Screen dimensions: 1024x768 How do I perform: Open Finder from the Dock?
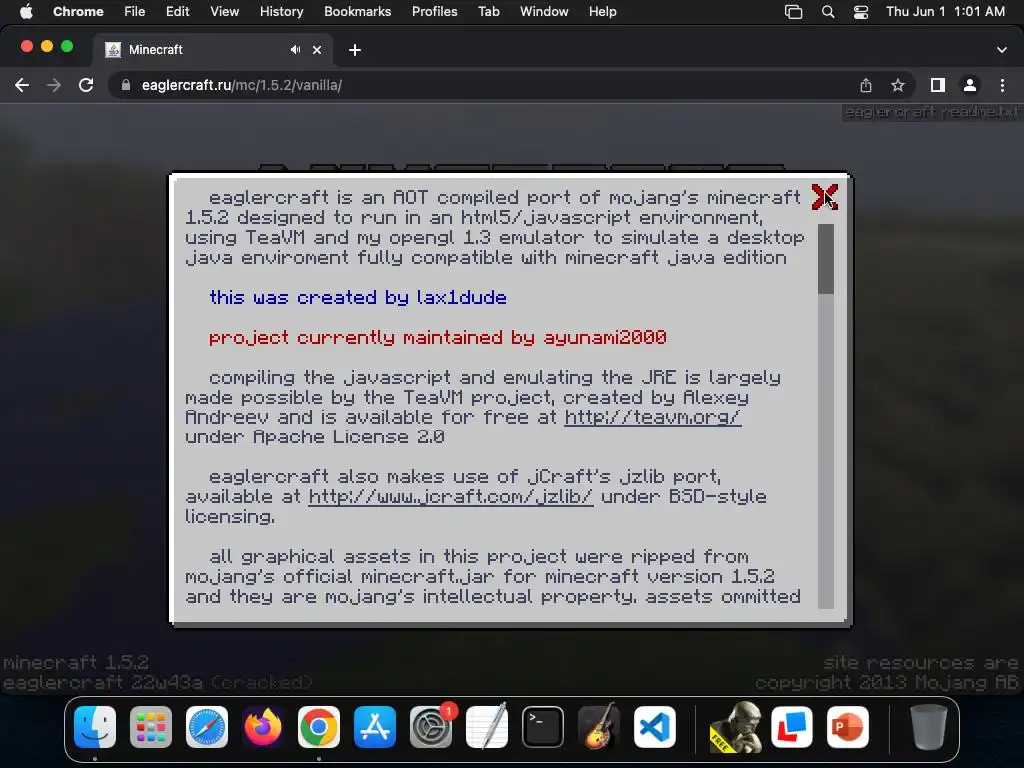(95, 727)
